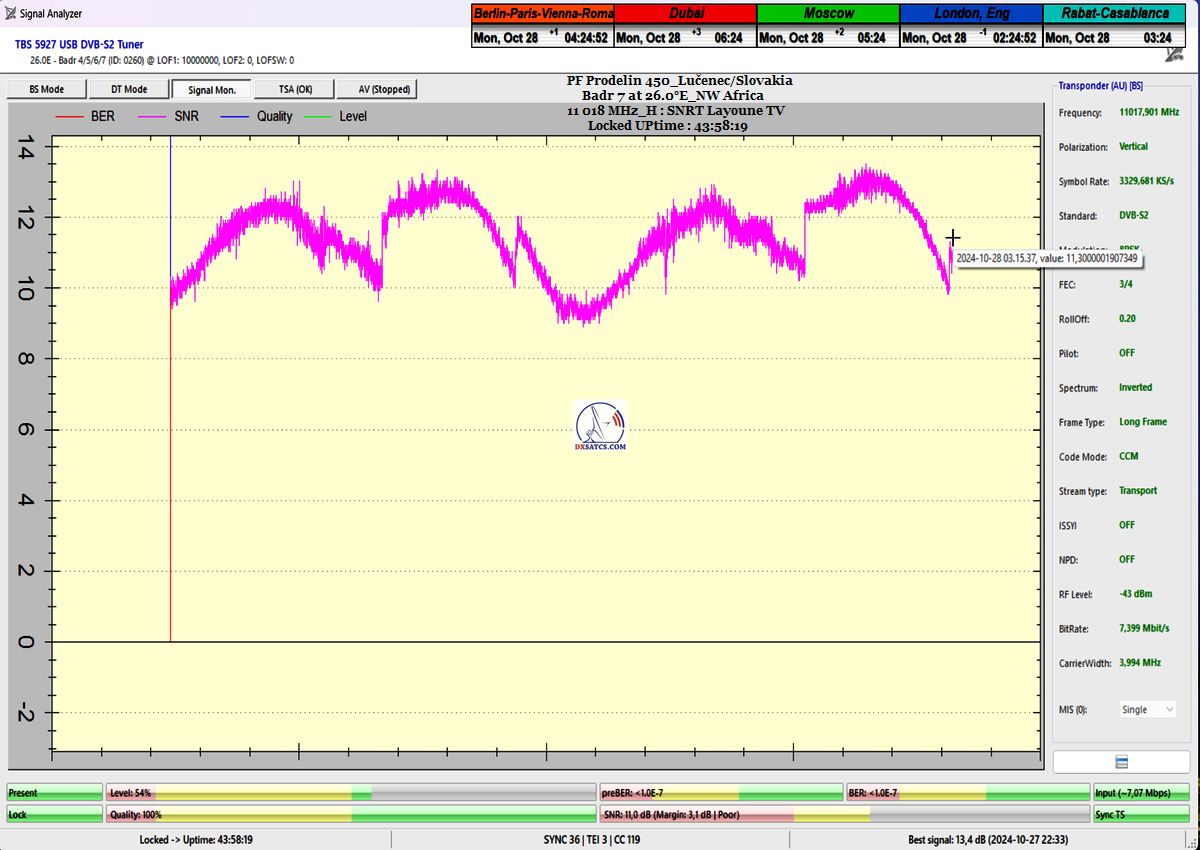Click the magenta SNR legend line
1200x850 pixels.
pyautogui.click(x=153, y=117)
